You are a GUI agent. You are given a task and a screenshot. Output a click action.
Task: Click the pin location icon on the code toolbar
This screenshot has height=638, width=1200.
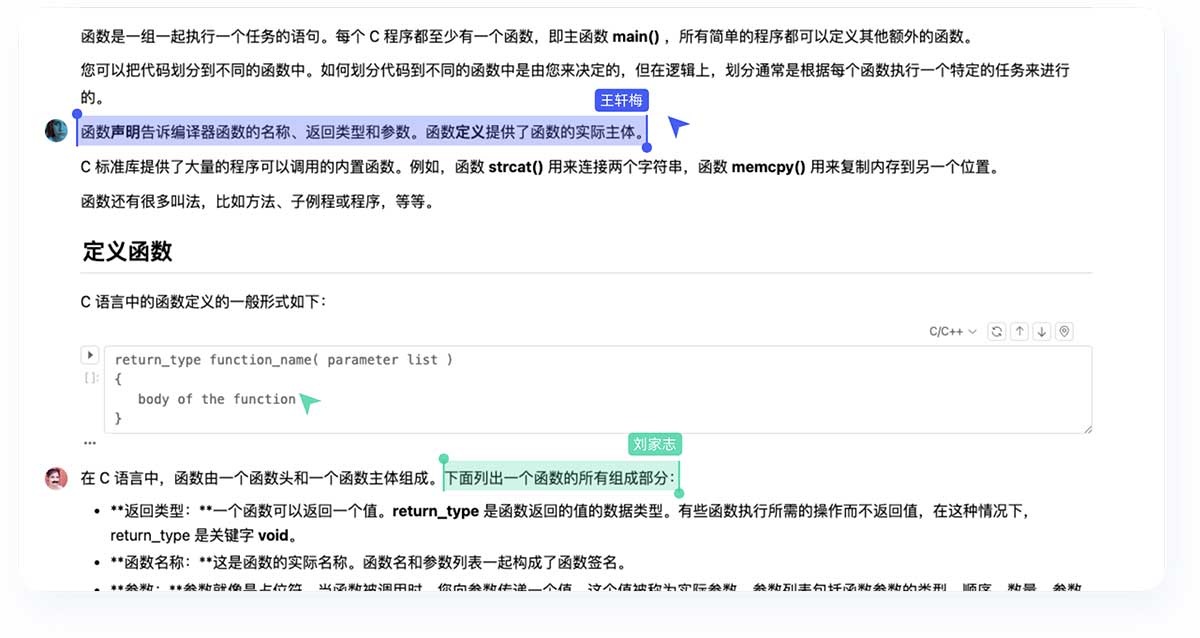(1064, 330)
